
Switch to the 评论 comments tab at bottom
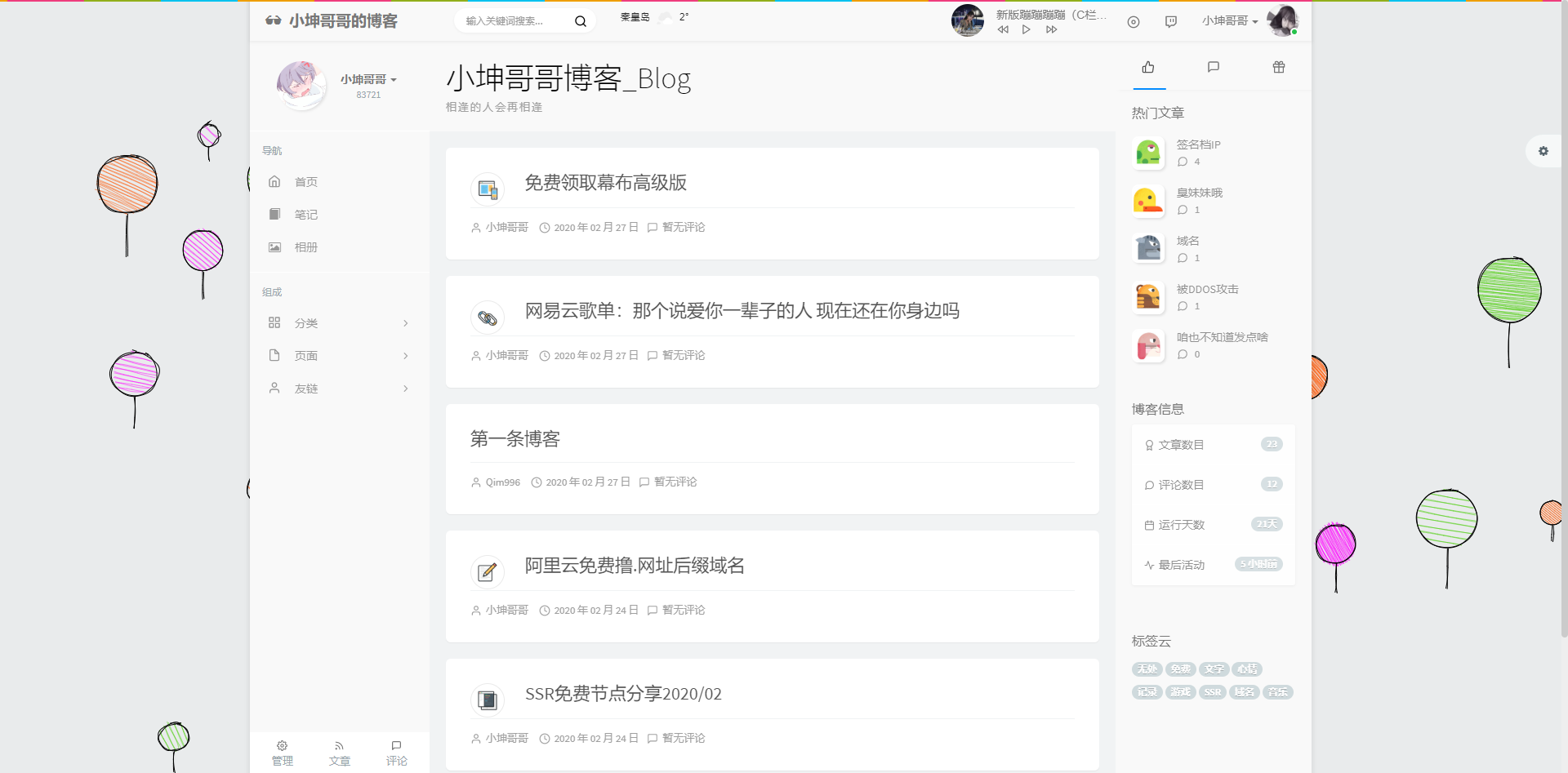397,753
